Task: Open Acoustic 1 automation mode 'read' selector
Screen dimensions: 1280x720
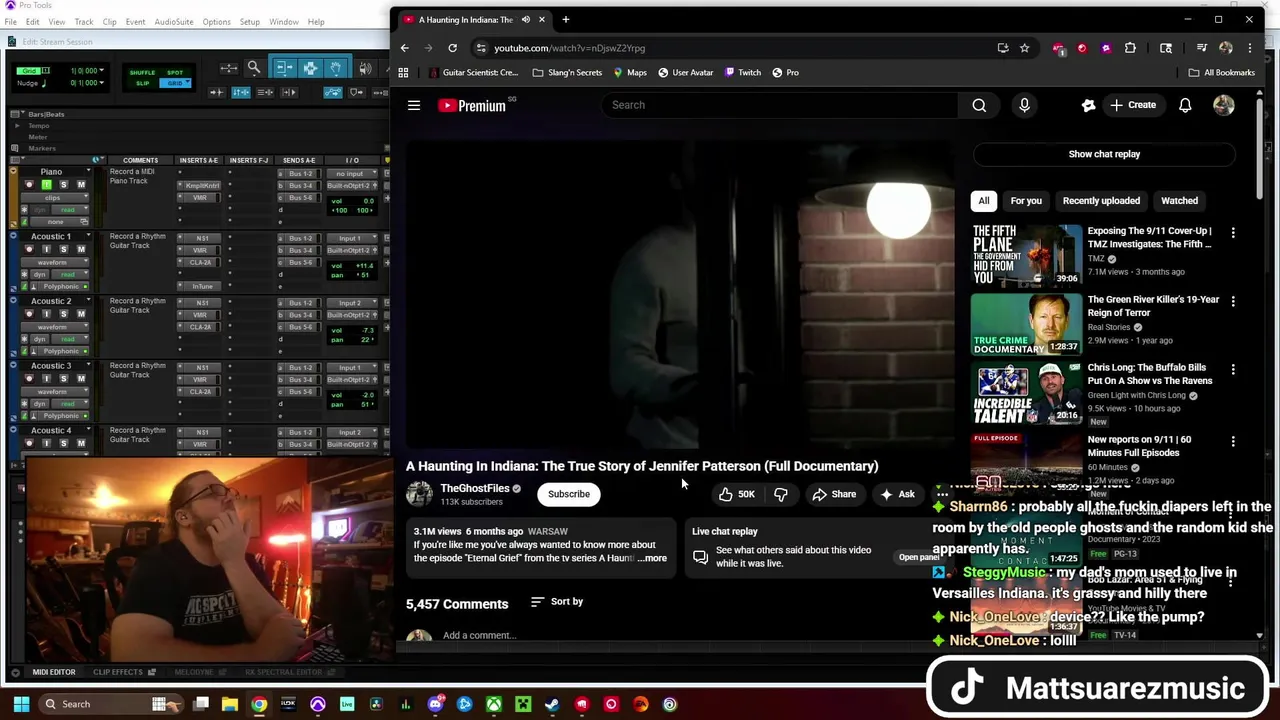Action: tap(69, 274)
